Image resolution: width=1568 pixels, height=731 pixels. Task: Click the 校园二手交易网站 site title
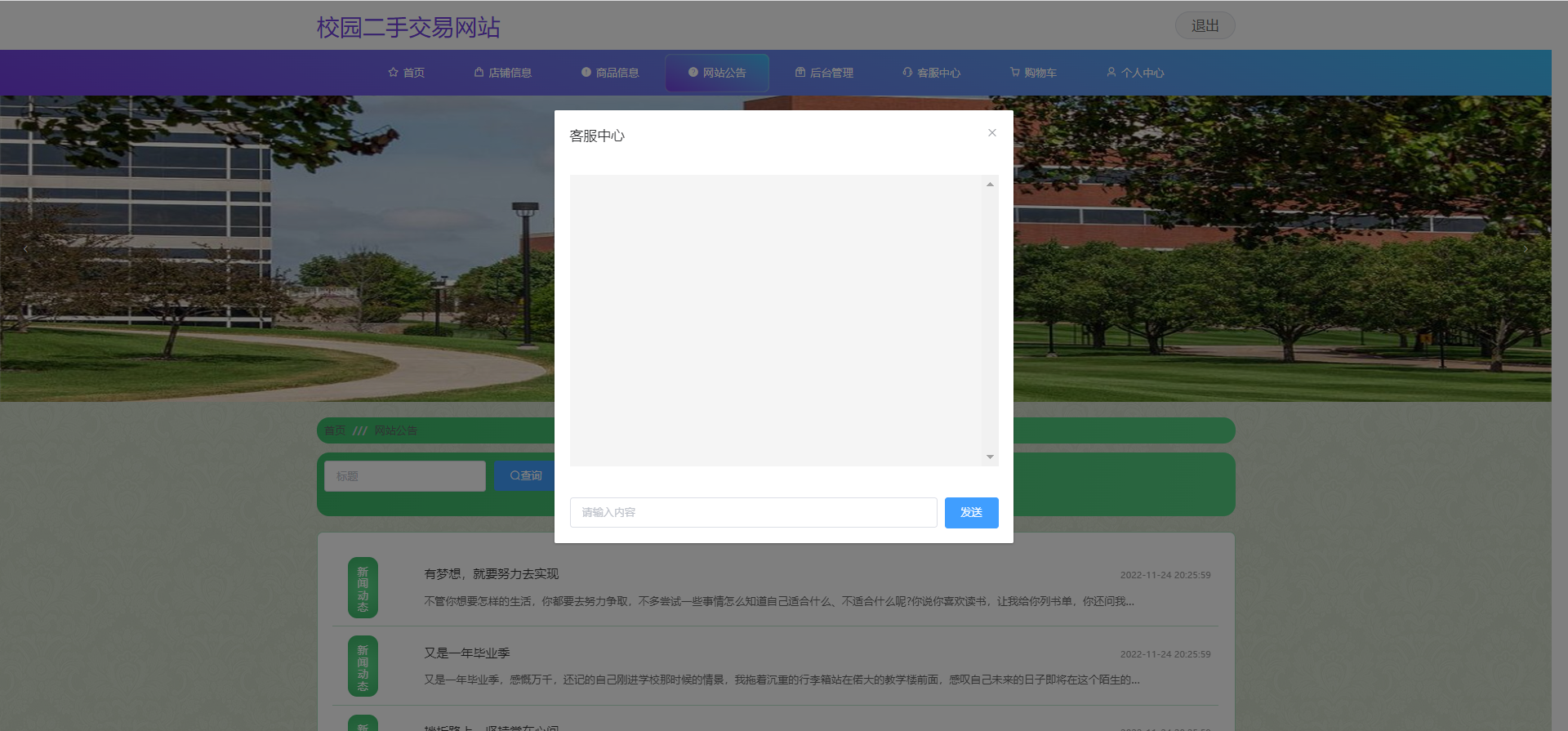pos(408,28)
